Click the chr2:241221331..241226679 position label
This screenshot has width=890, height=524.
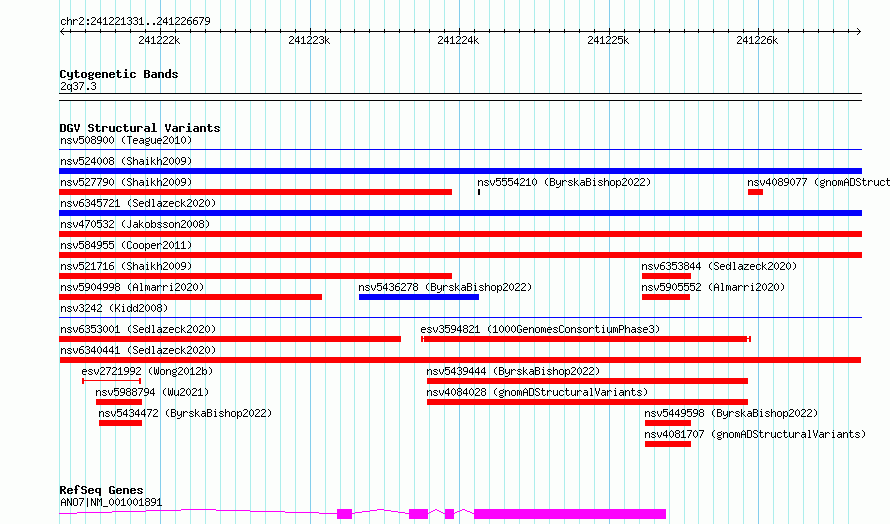pos(135,21)
